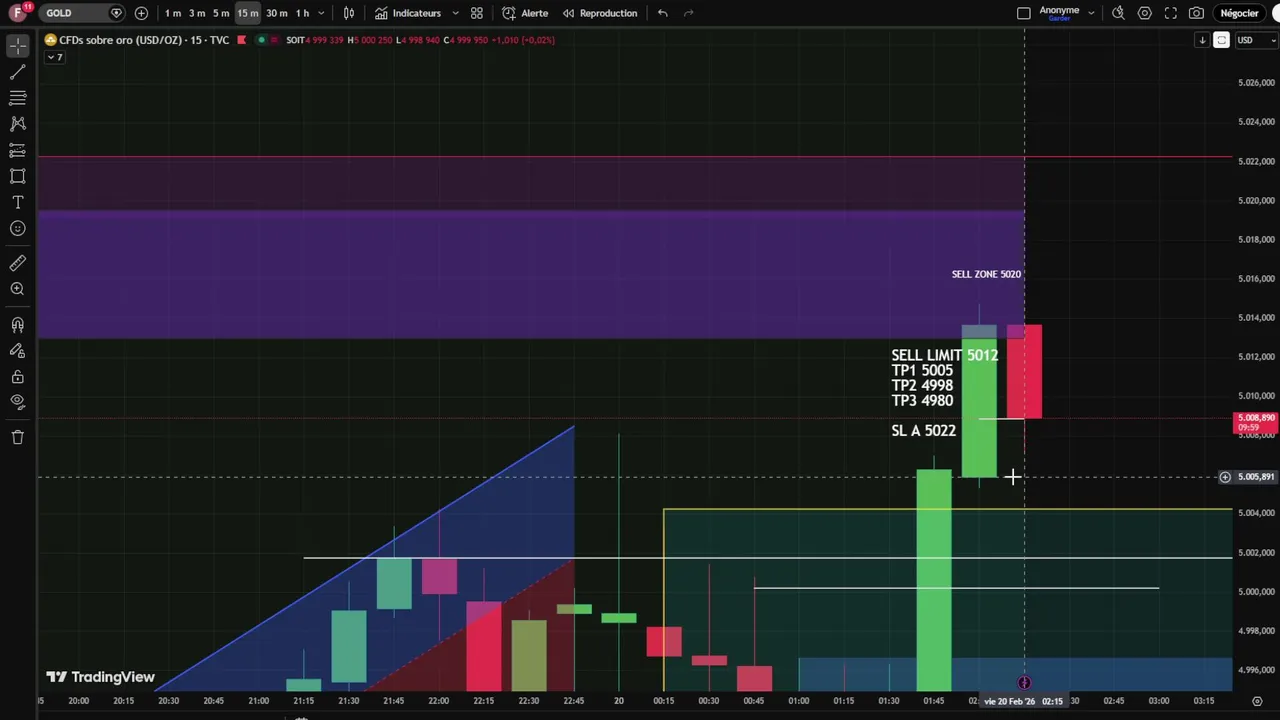This screenshot has height=720, width=1280.
Task: Click the Anonyme layout name
Action: pyautogui.click(x=1059, y=12)
